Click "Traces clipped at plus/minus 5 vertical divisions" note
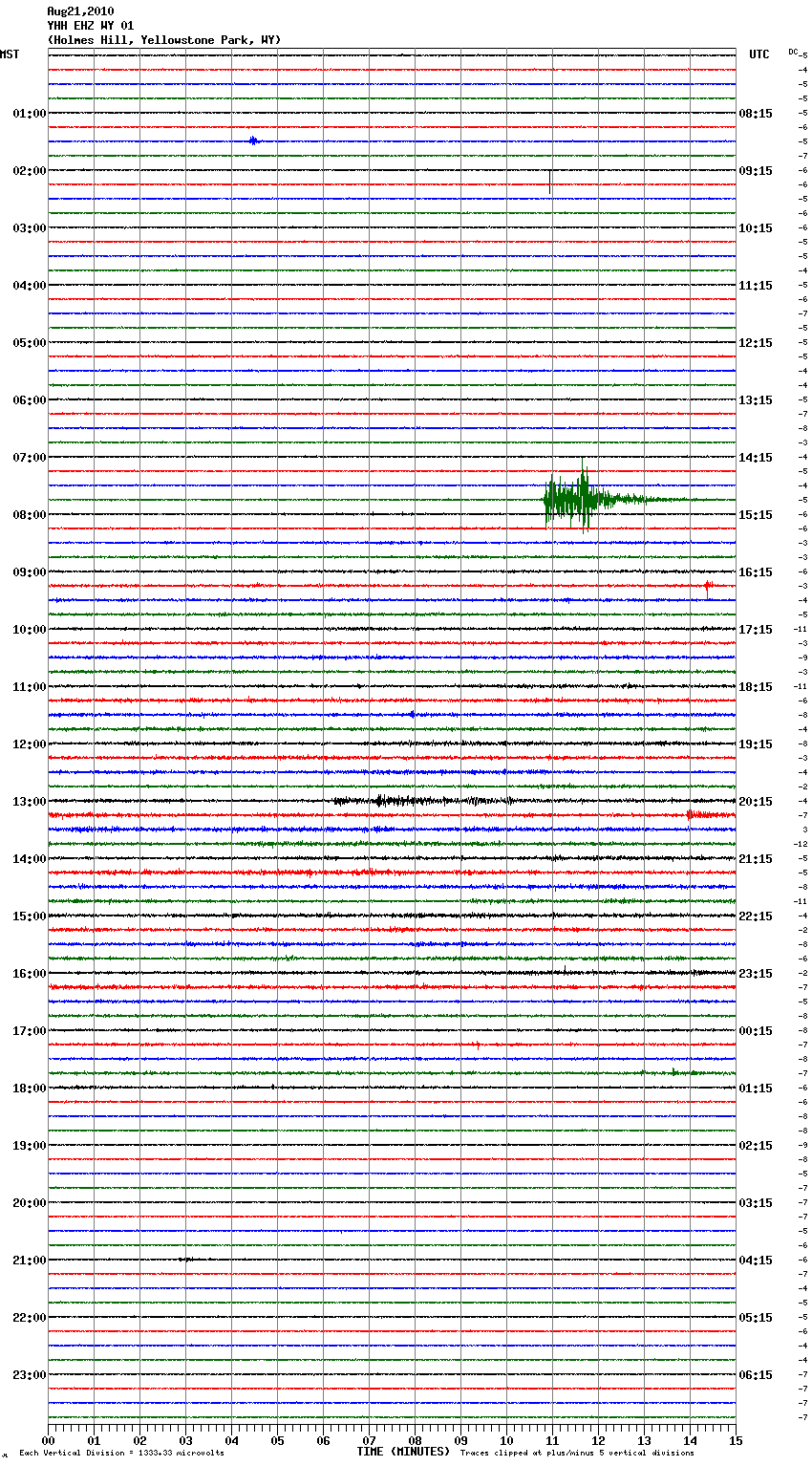812x1466 pixels. click(577, 1453)
